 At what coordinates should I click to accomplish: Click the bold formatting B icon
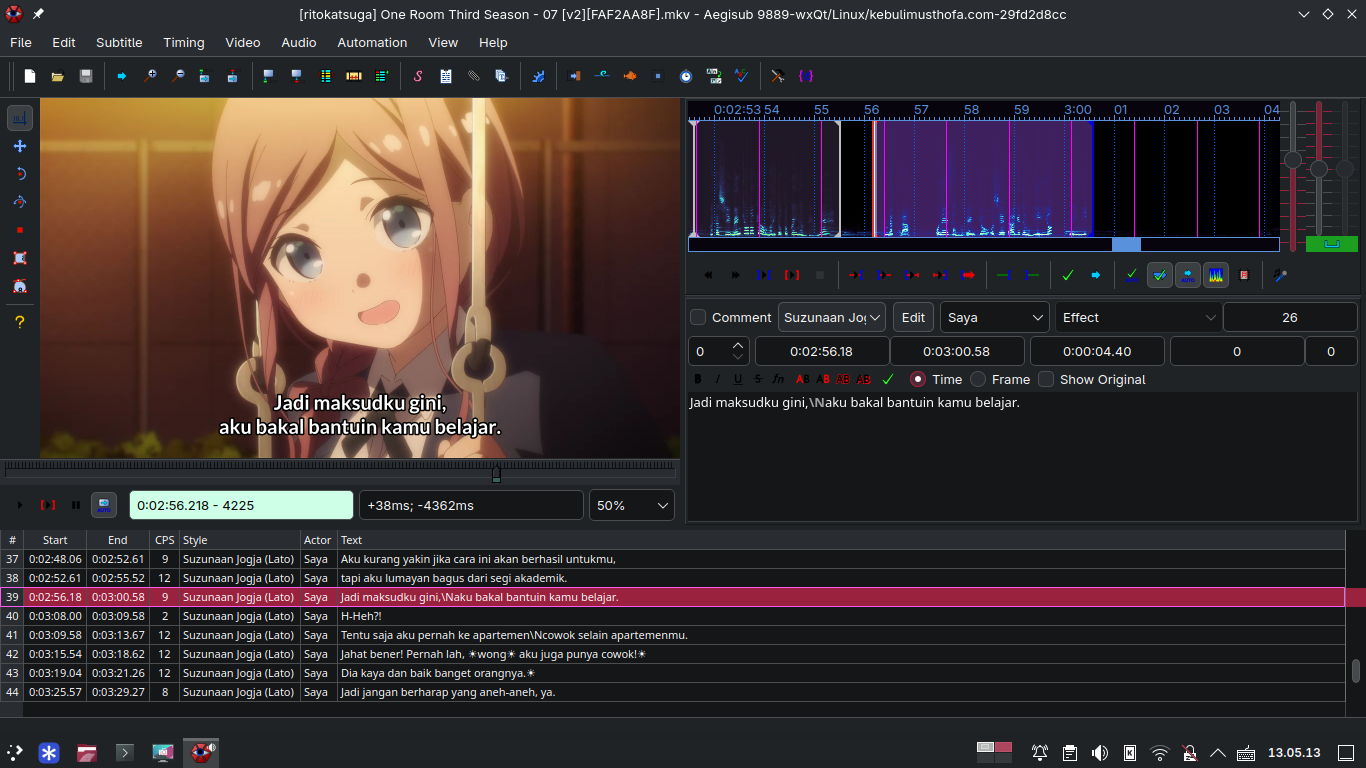[x=698, y=379]
